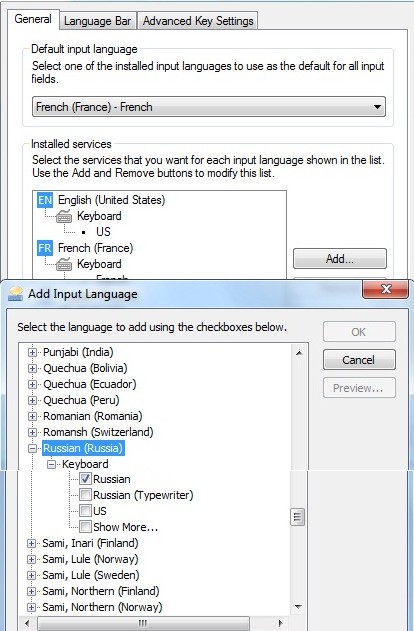Click the OK button
This screenshot has width=414, height=631.
359,332
